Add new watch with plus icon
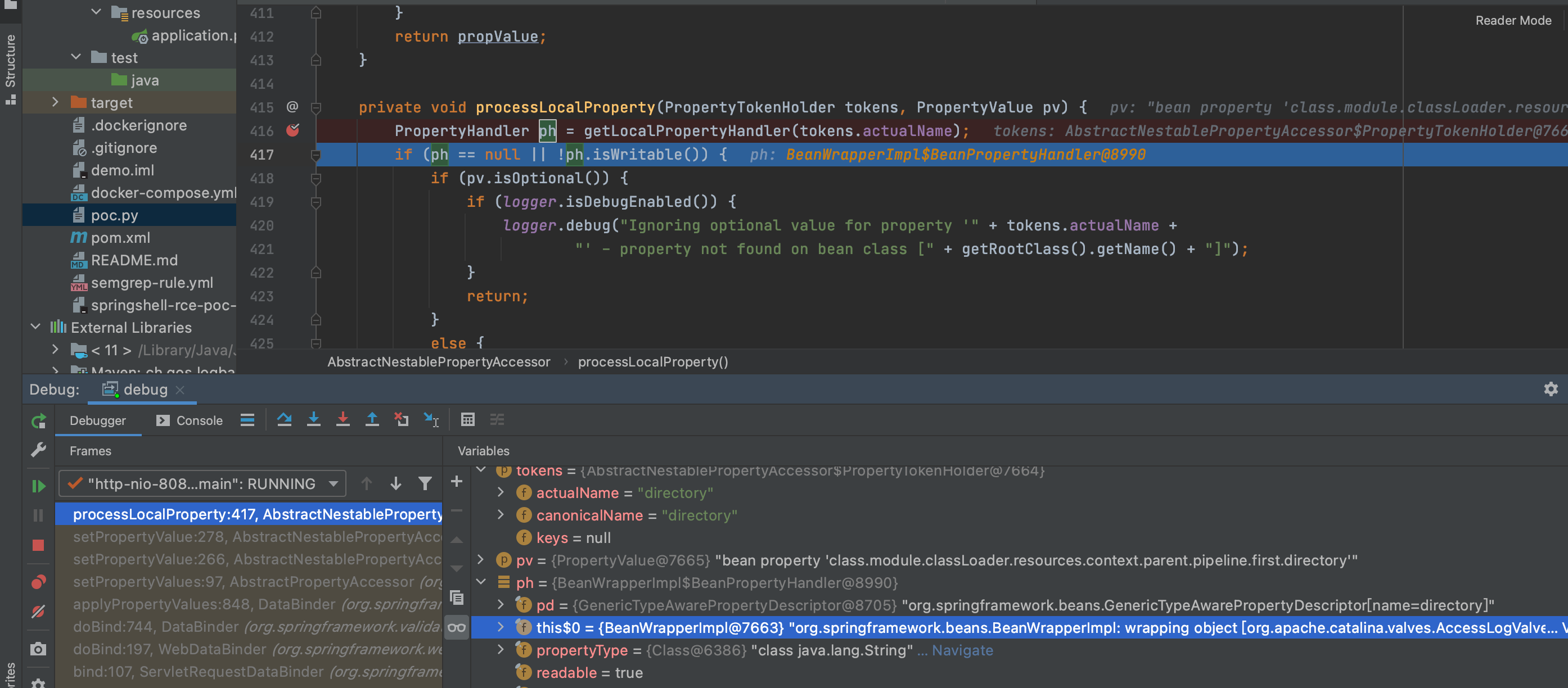 pos(457,482)
